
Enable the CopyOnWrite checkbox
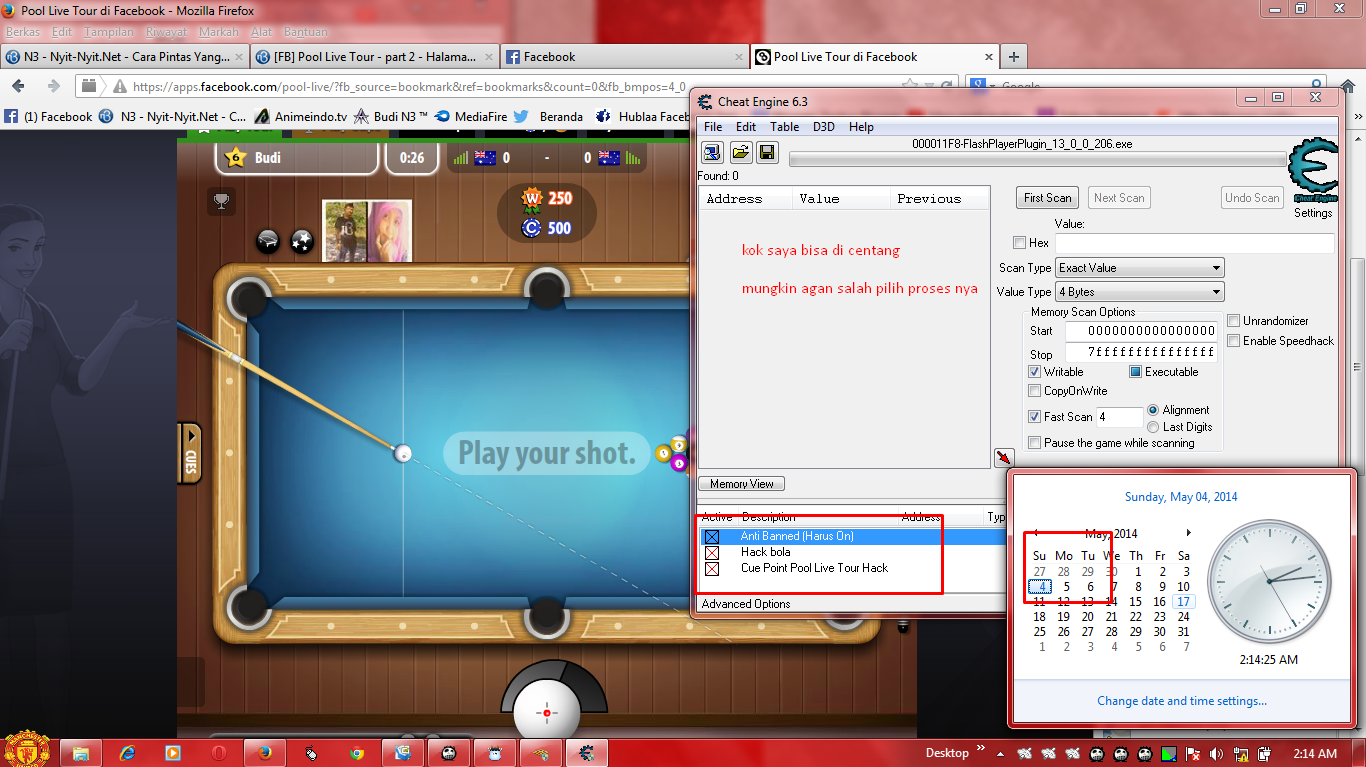pyautogui.click(x=1035, y=391)
